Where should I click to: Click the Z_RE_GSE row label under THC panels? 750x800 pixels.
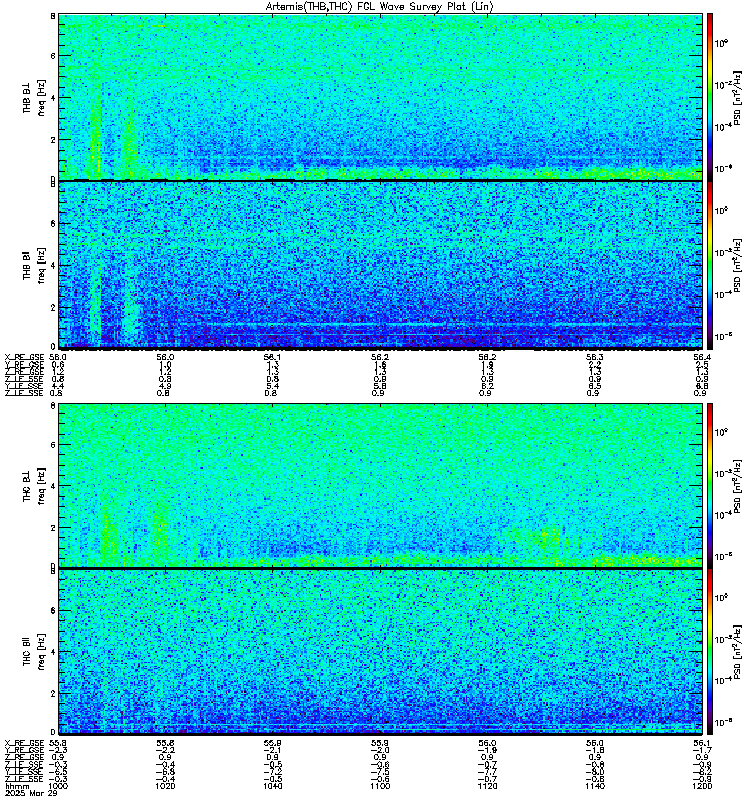pyautogui.click(x=24, y=757)
